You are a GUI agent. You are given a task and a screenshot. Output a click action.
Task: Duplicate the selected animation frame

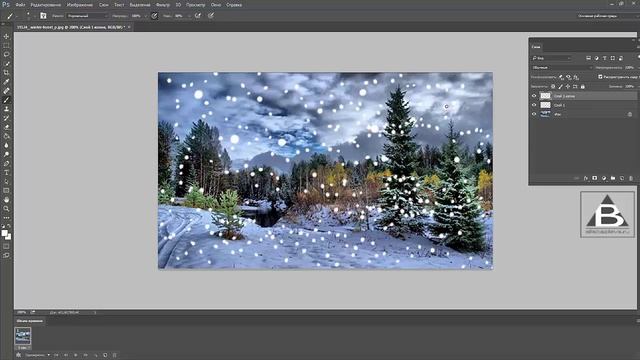coord(105,355)
